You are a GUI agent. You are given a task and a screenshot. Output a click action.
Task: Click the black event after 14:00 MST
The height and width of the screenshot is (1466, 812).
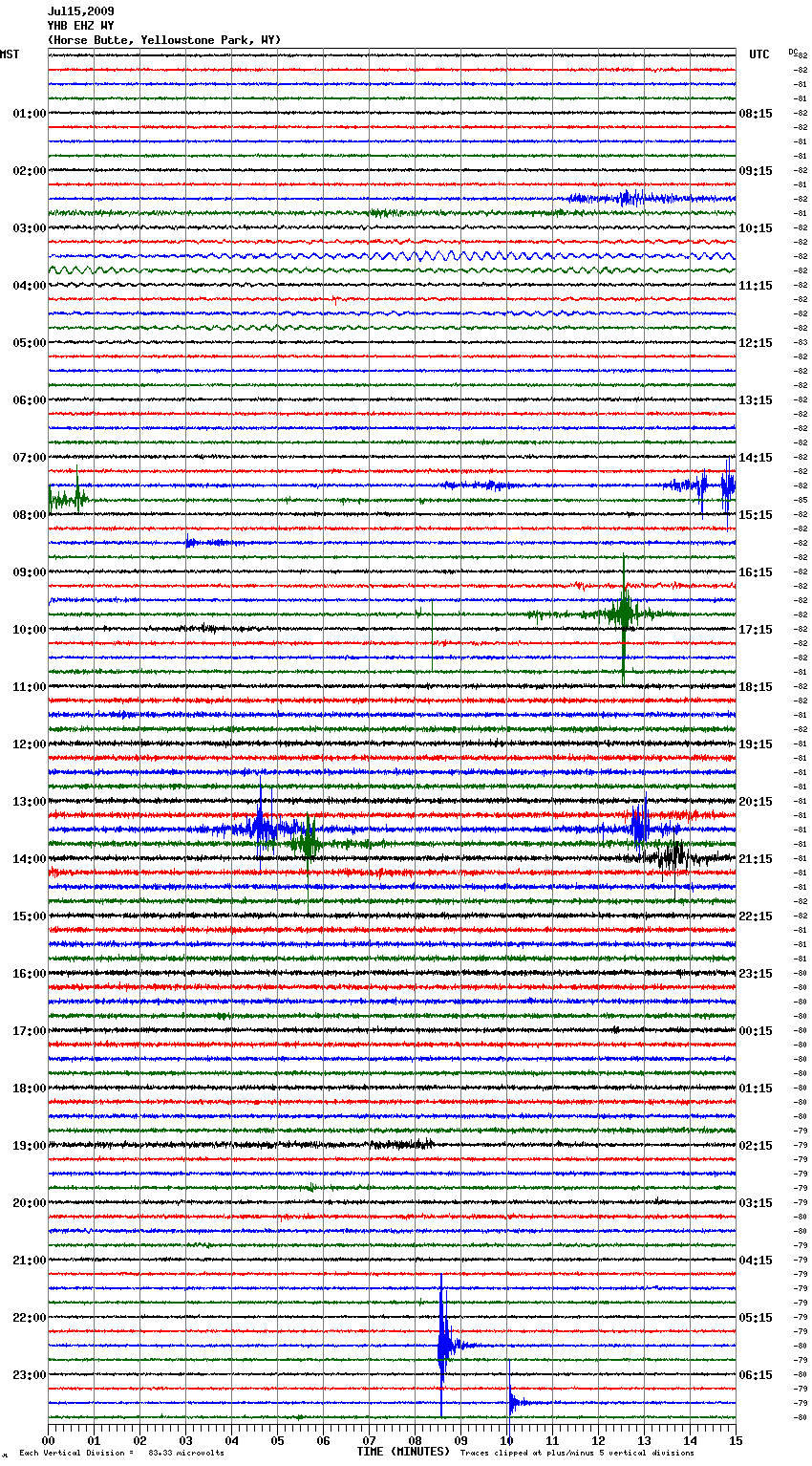673,856
